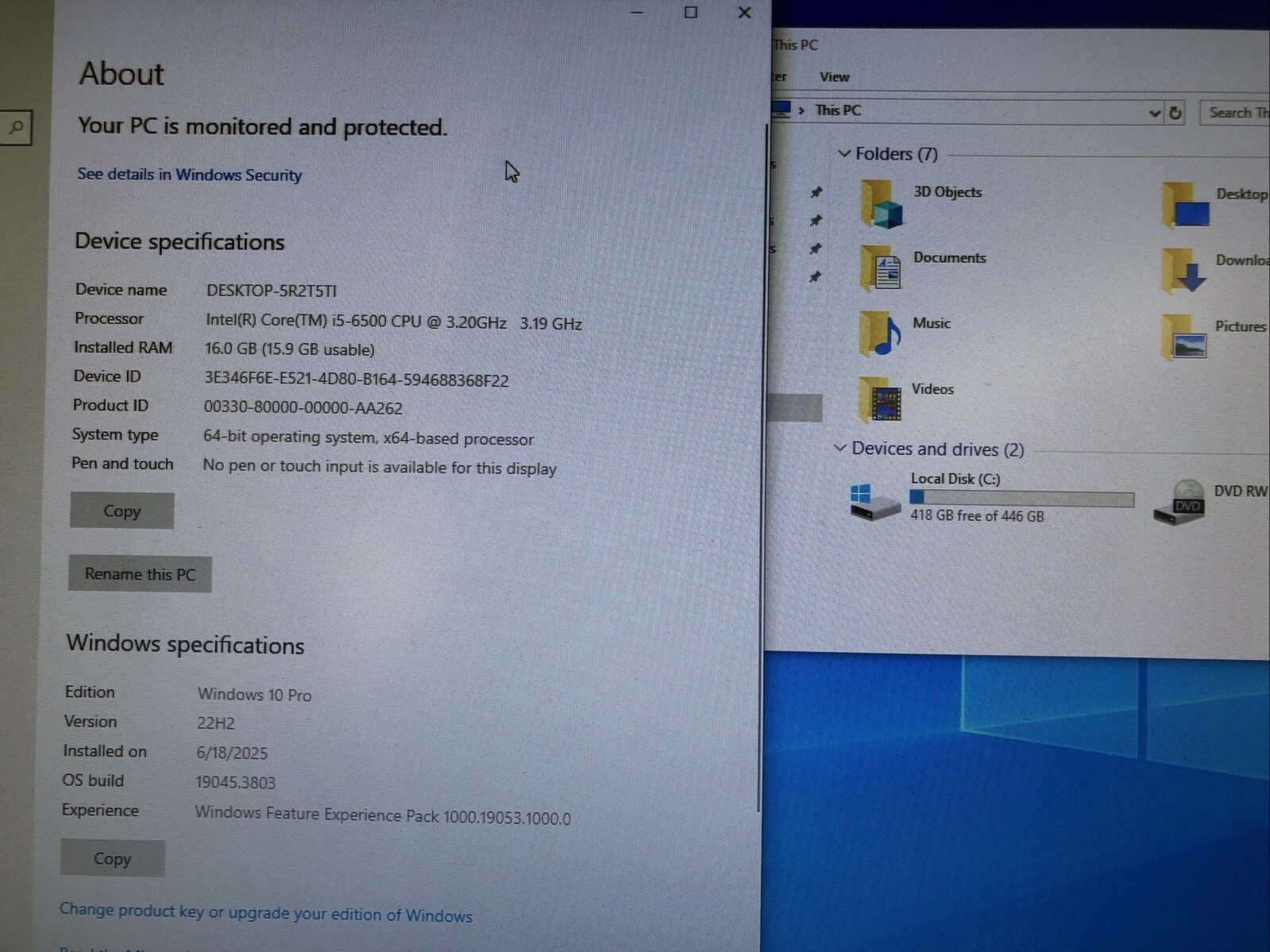The image size is (1270, 952).
Task: Collapse the Folders (7) group
Action: tap(844, 153)
